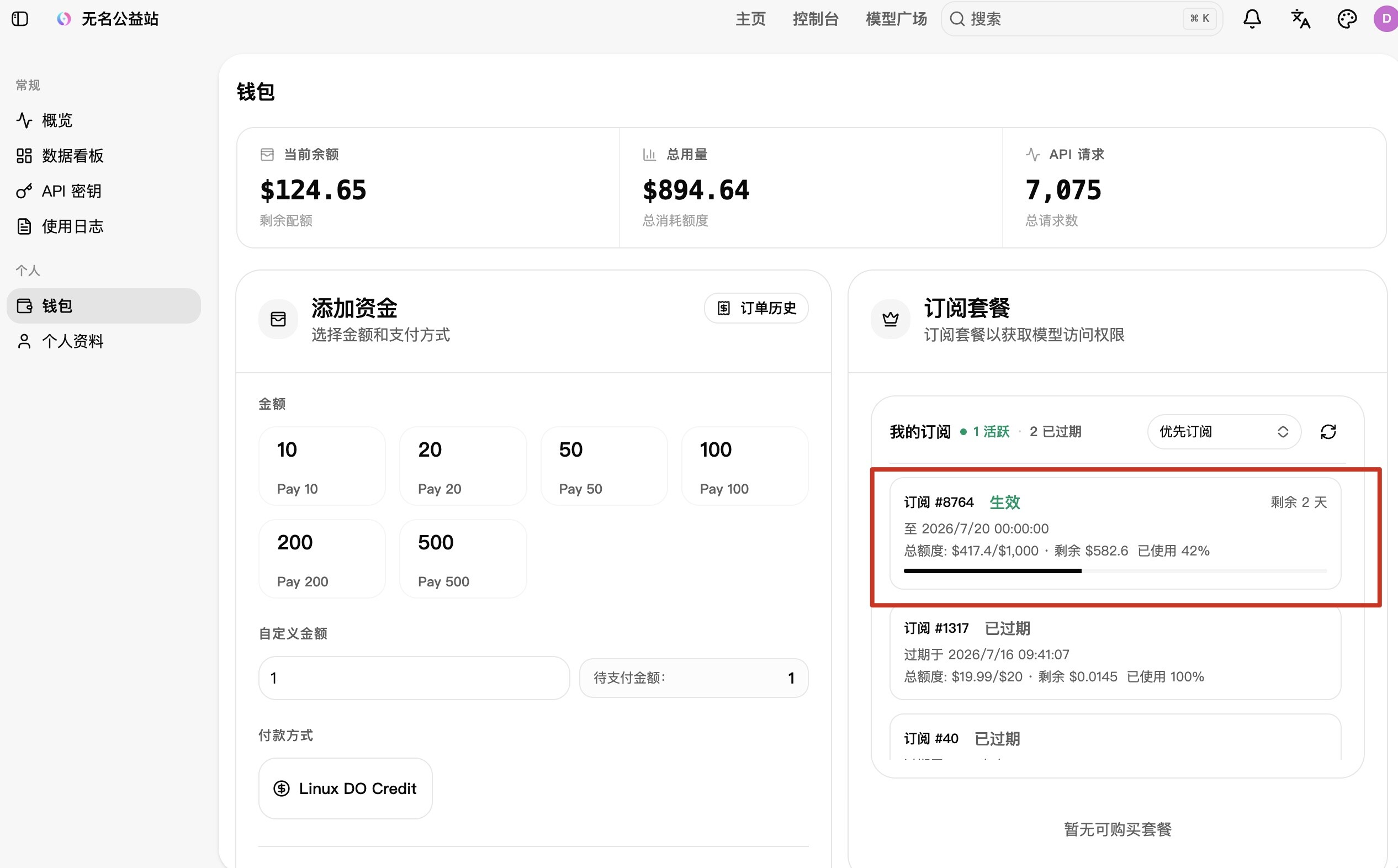Click the subscription #8764 usage progress bar
Screen dimensions: 1398x868
pyautogui.click(x=1115, y=571)
